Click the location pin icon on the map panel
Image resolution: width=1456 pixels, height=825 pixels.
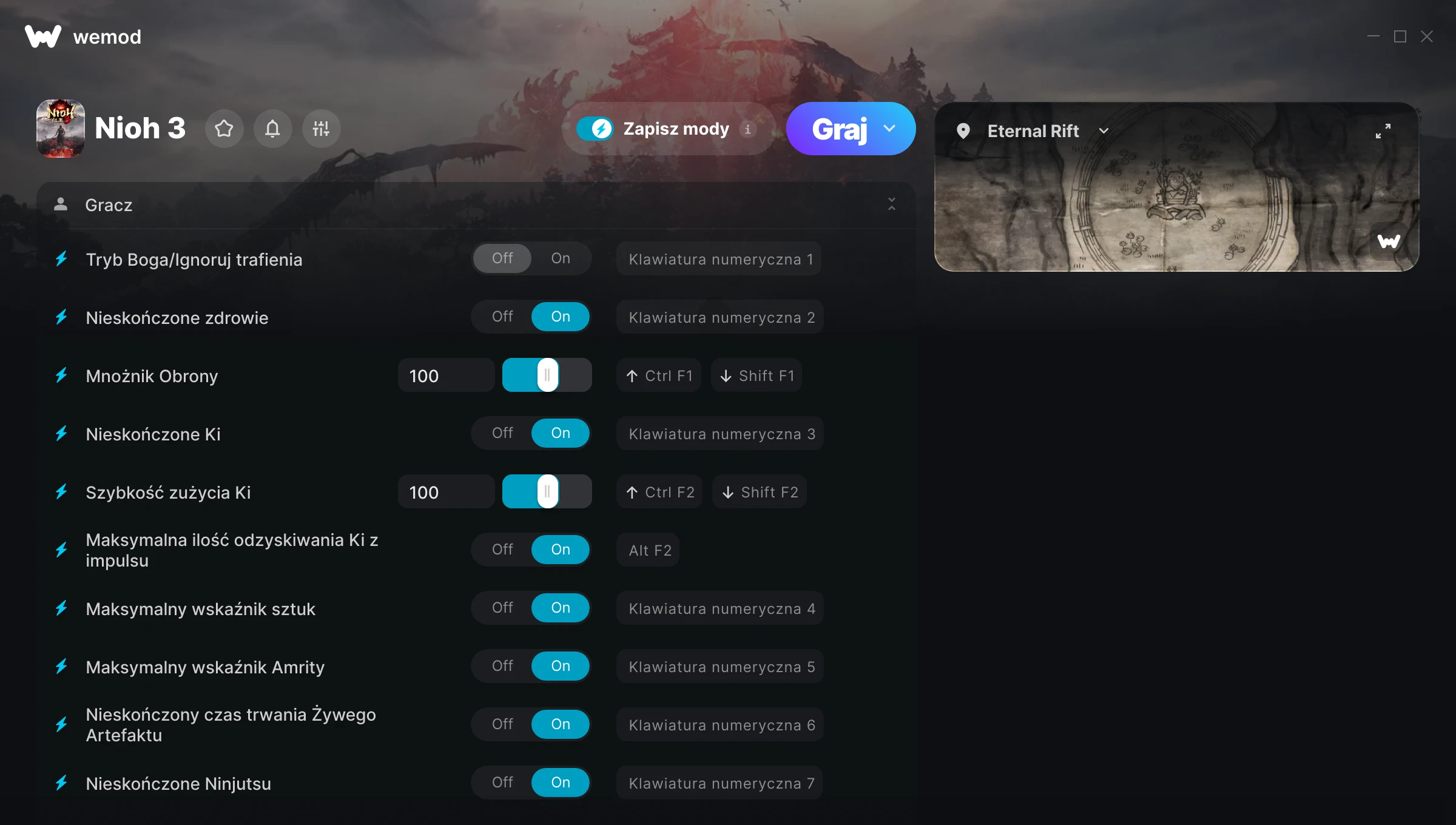(963, 131)
